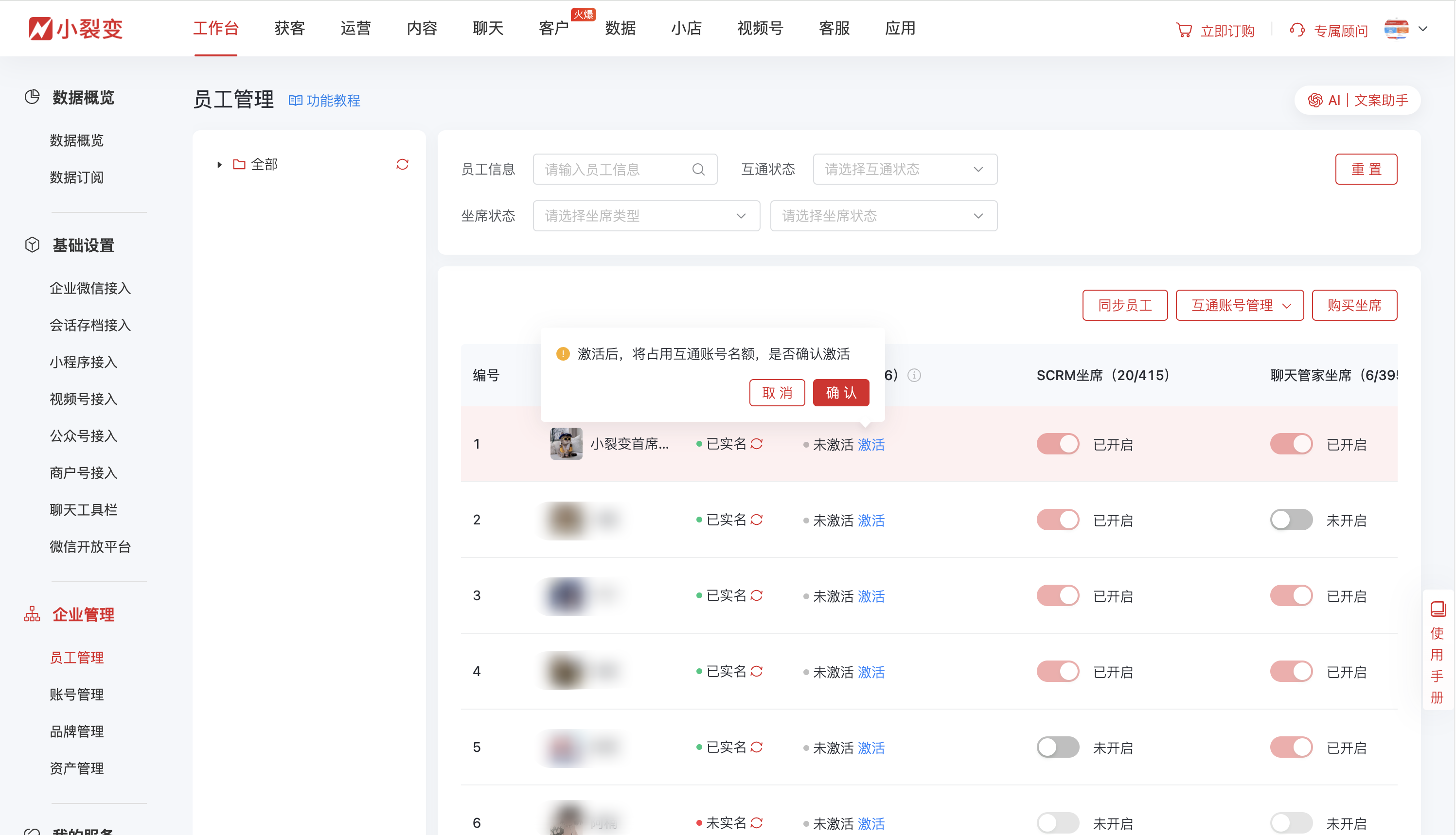Viewport: 1456px width, 835px height.
Task: Click the 同步员工 button
Action: [1125, 305]
